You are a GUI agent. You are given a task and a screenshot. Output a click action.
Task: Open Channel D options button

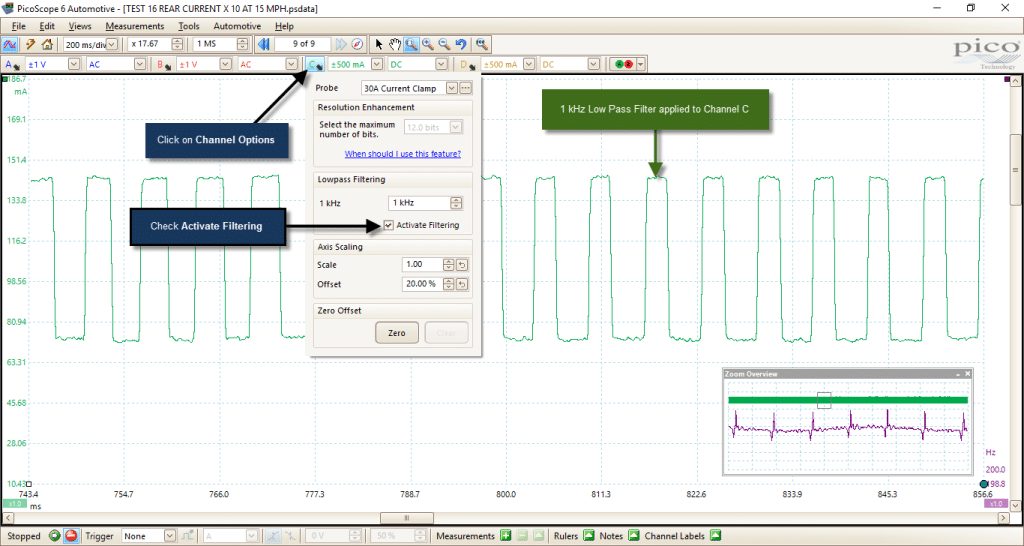tap(468, 65)
